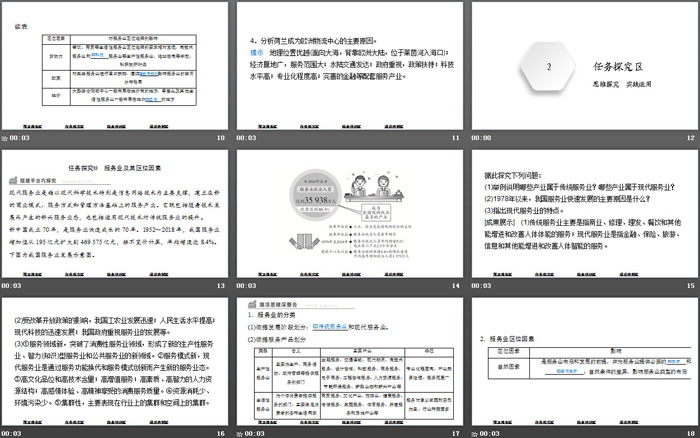Image resolution: width=700 pixels, height=438 pixels.
Task: Select slide 16 thumbnail with dense paragraph text
Action: point(115,361)
